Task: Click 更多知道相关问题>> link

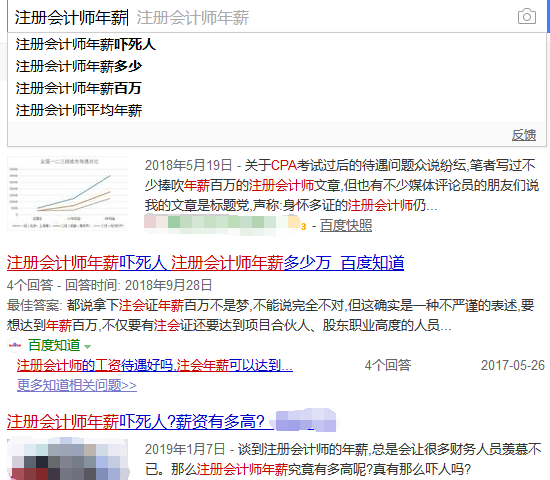Action: click(77, 385)
